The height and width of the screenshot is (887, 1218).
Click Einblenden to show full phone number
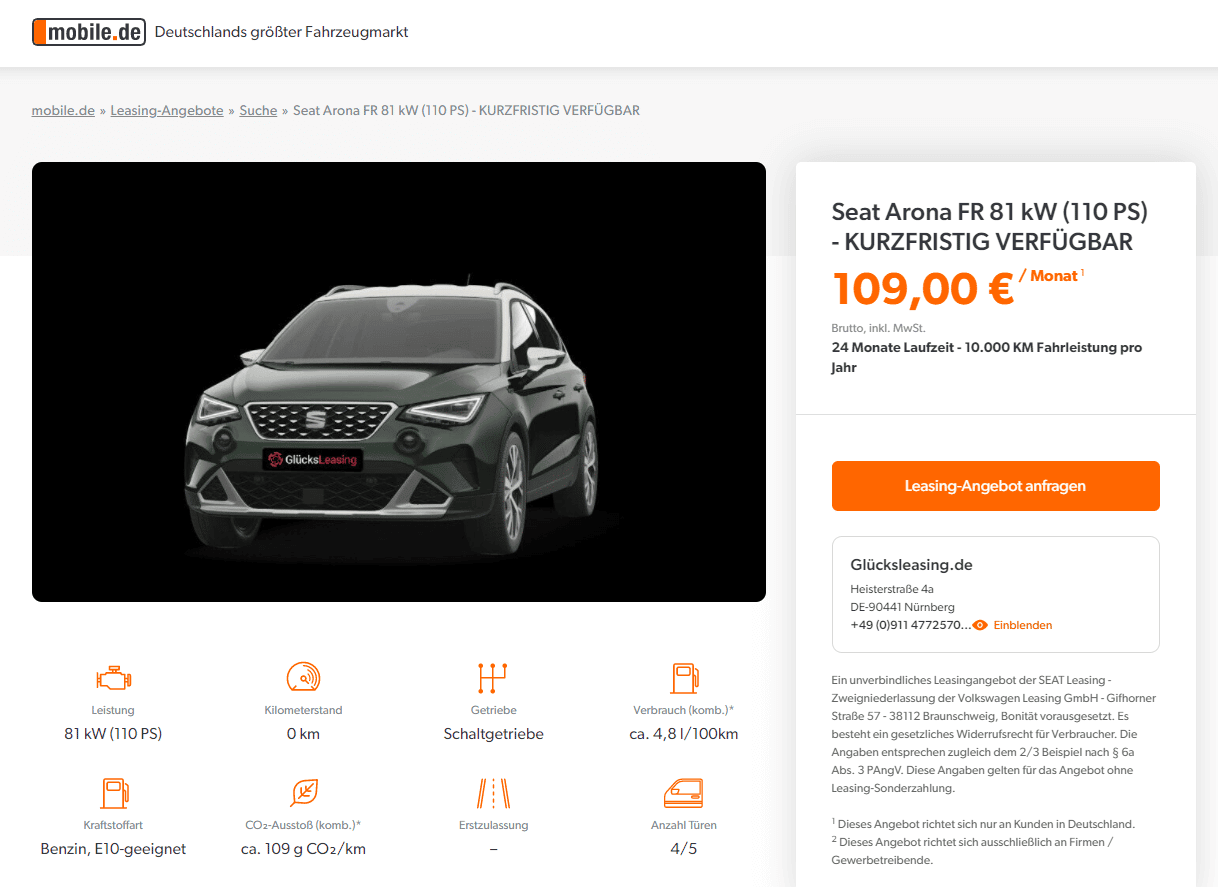click(1022, 625)
